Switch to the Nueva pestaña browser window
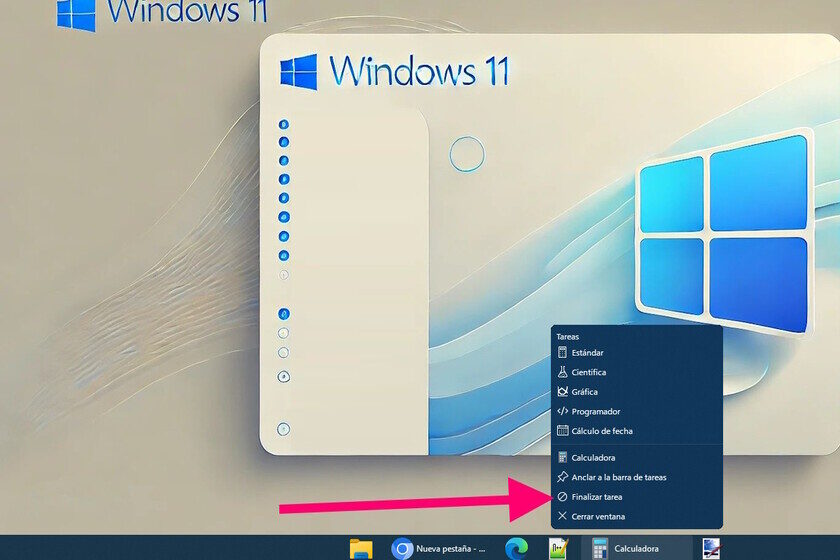Image resolution: width=840 pixels, height=560 pixels. tap(438, 549)
